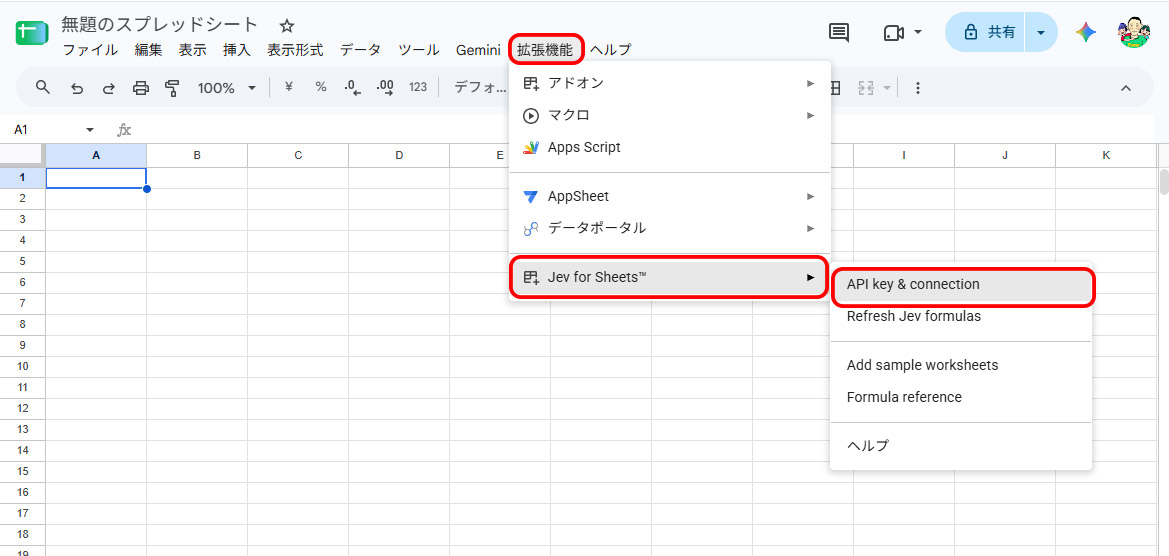
Task: Open the three-dot more toolbar options
Action: (x=918, y=88)
